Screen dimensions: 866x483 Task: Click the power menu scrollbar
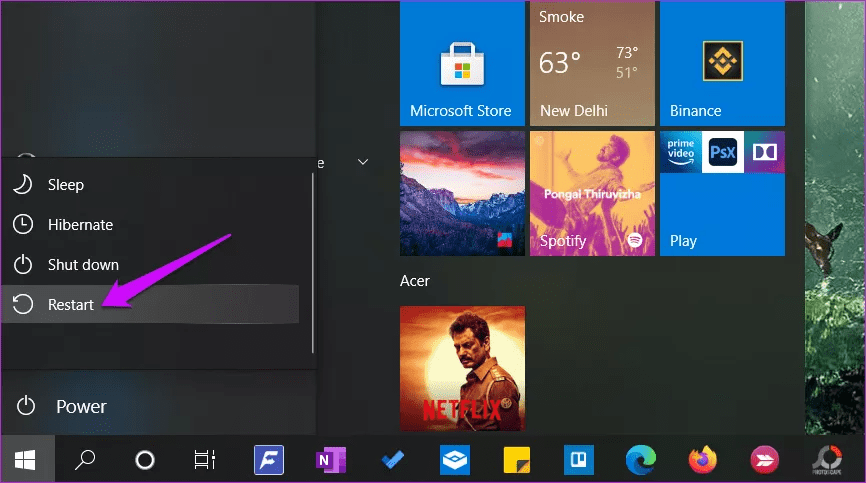tap(313, 263)
